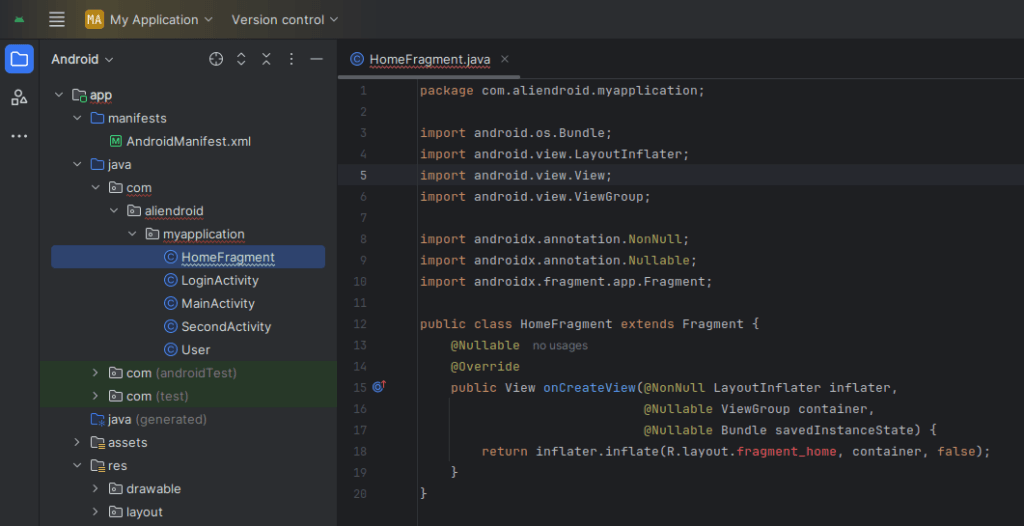Open project panel options menu
Viewport: 1024px width, 526px height.
291,59
